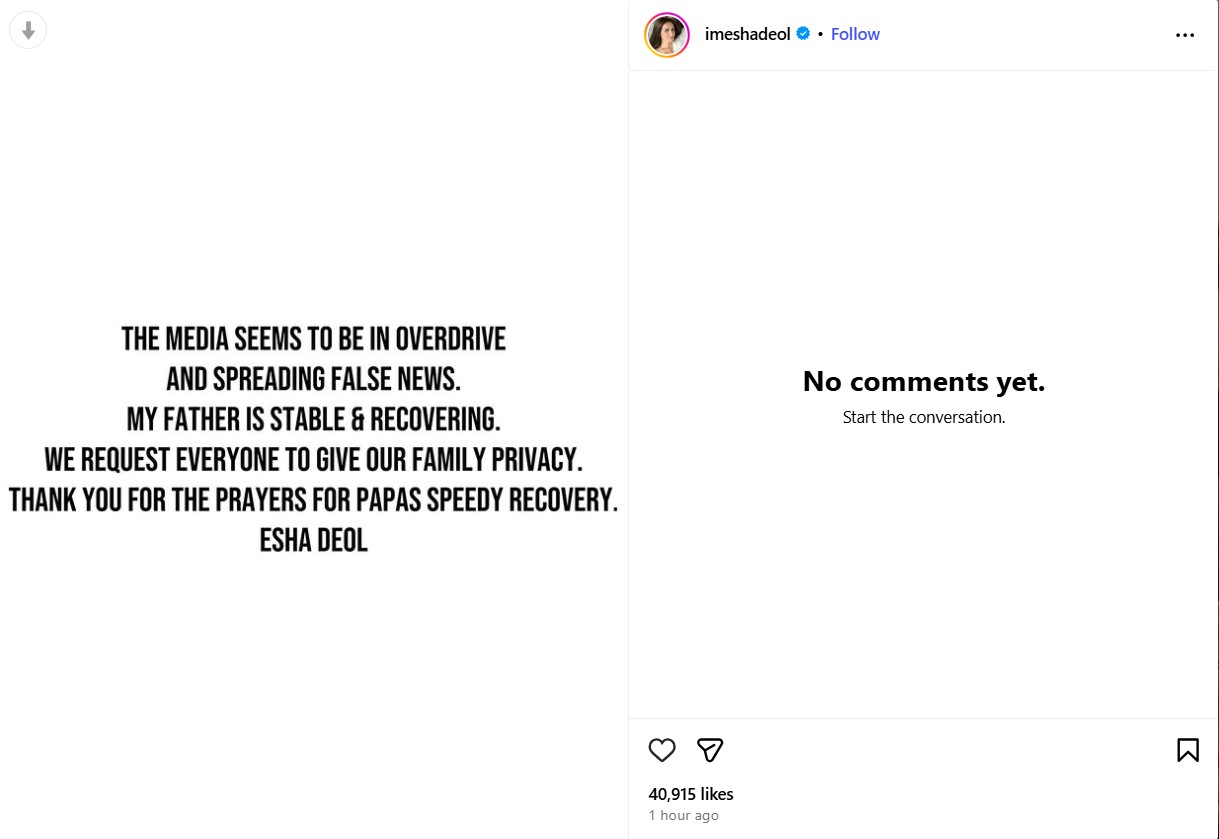Open the imeshadeol profile avatar
Image resolution: width=1219 pixels, height=839 pixels.
click(x=667, y=35)
